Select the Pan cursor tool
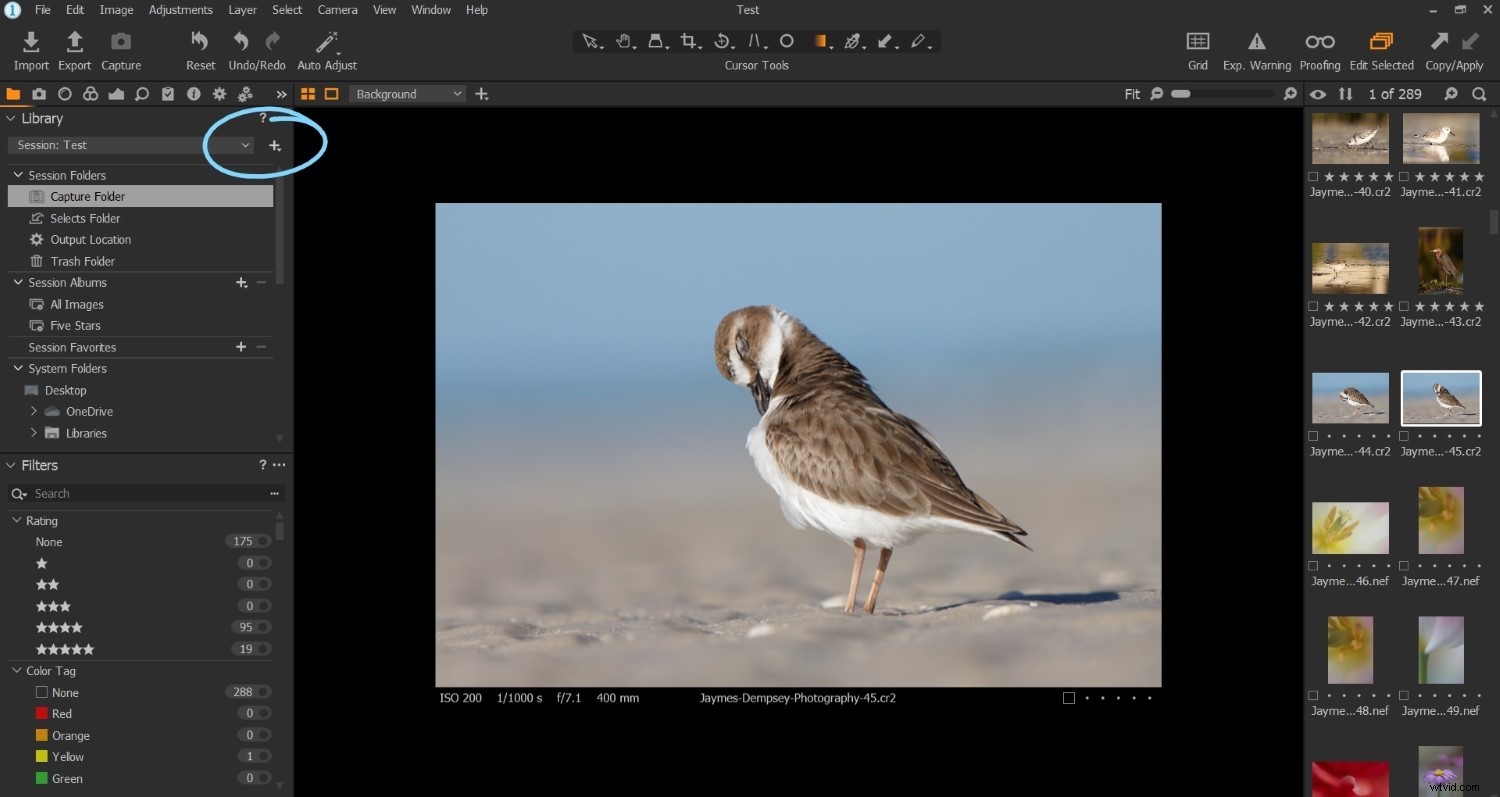 (x=624, y=41)
